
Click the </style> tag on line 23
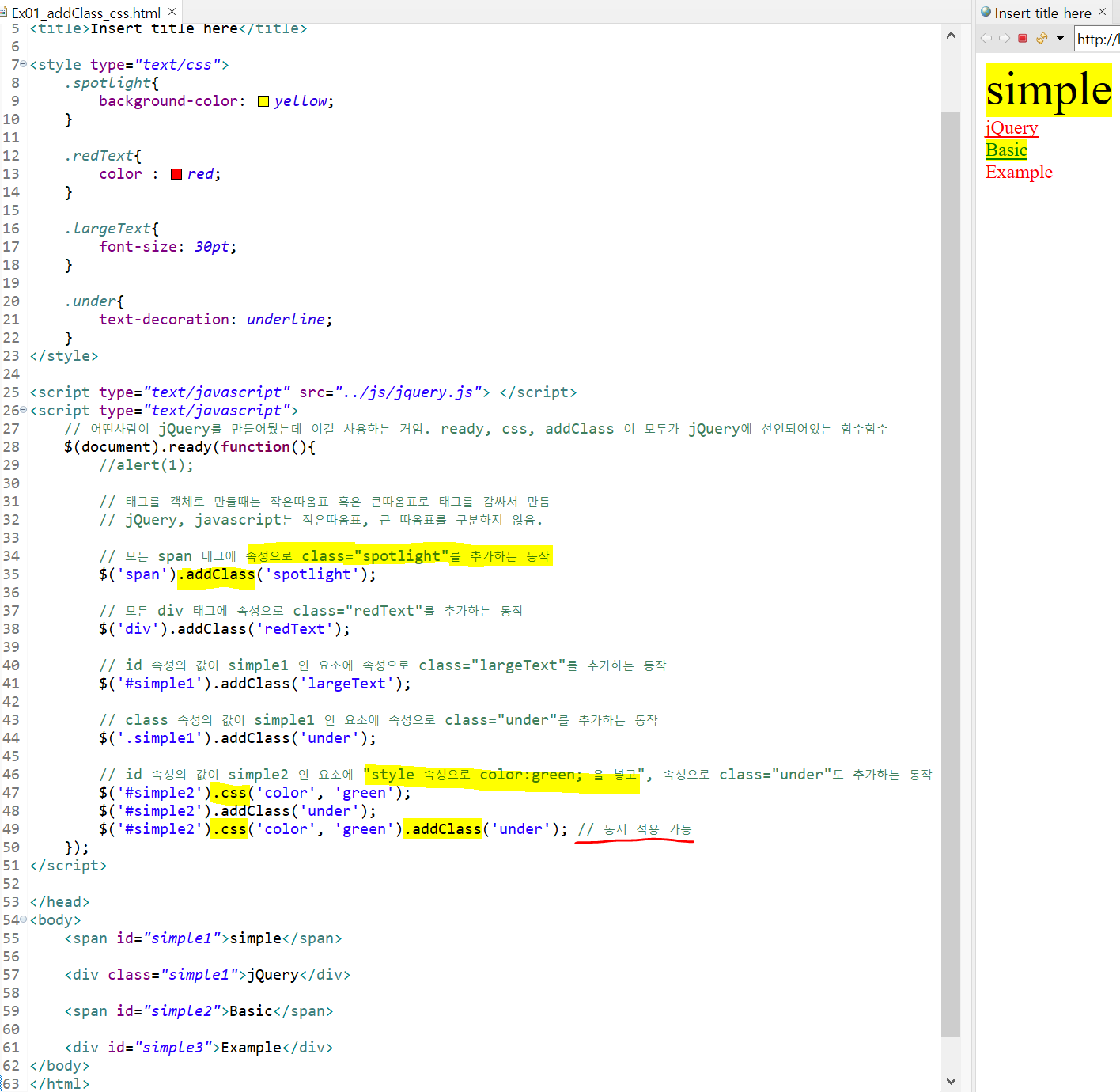(x=64, y=356)
